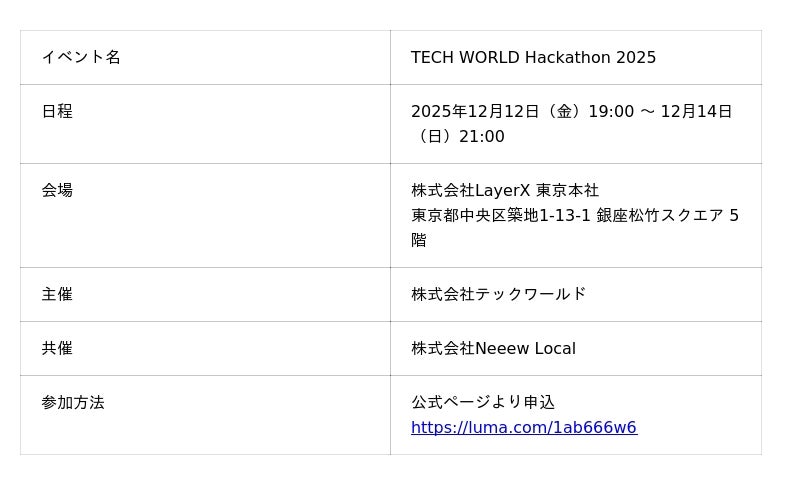Open the luma.com registration link

523,428
